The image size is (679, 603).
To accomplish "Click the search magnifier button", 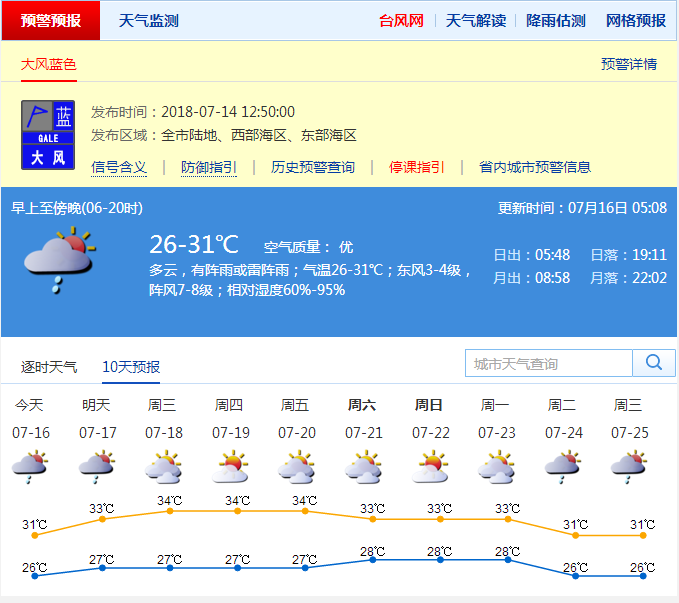I will click(x=654, y=363).
